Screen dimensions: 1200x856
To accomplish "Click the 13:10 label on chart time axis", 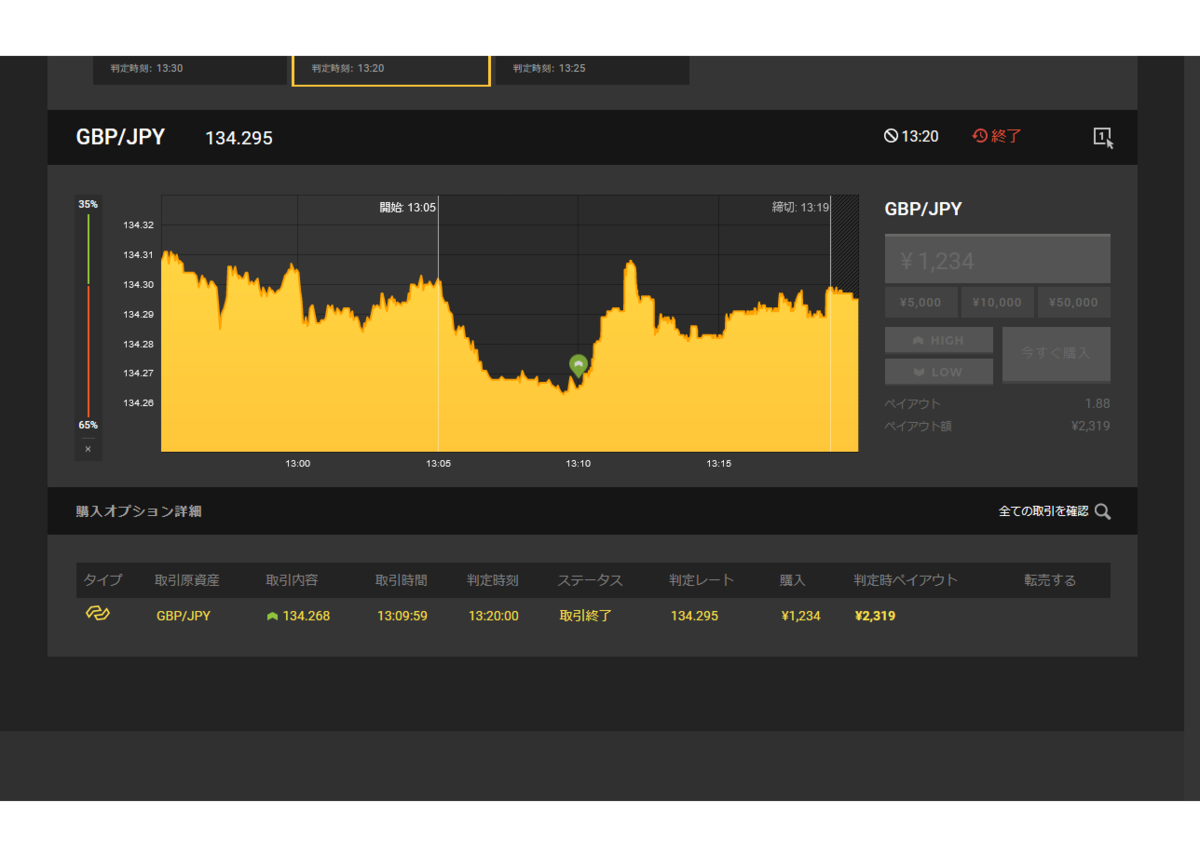I will click(578, 464).
